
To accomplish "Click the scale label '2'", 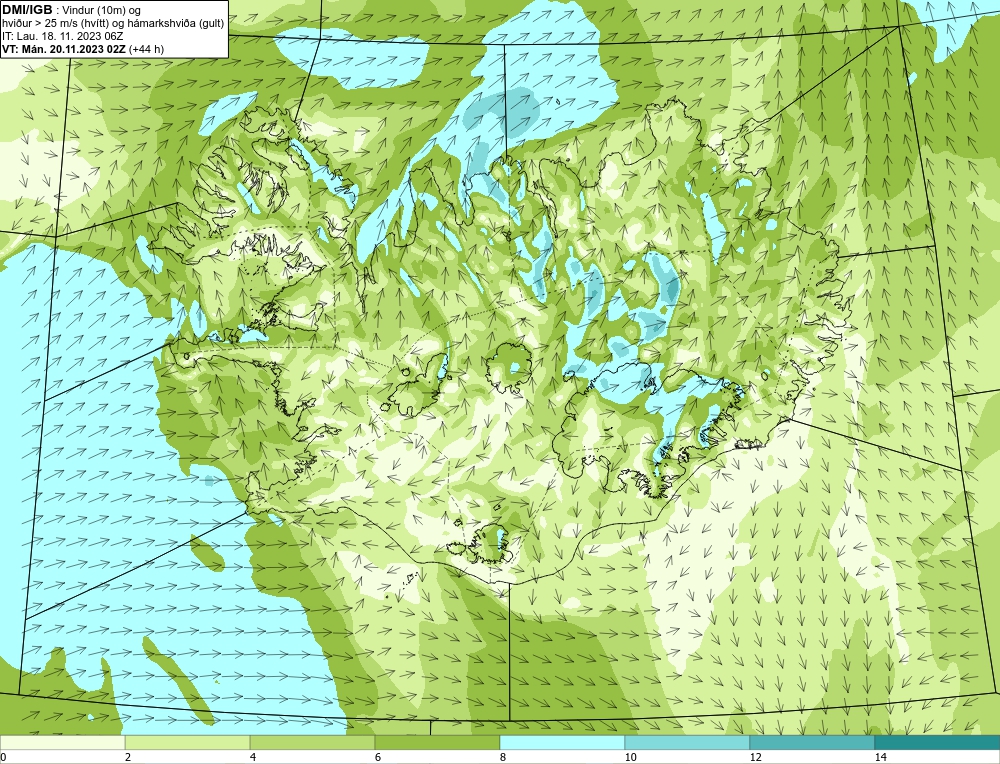I will click(x=128, y=757).
